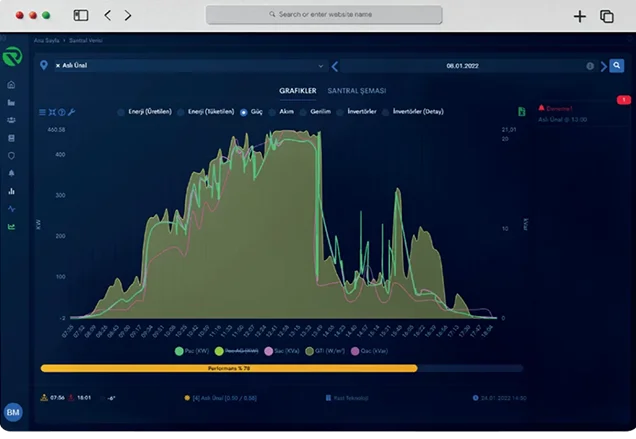Show browser tab overview icon
Screen dimensions: 636x439
607,16
